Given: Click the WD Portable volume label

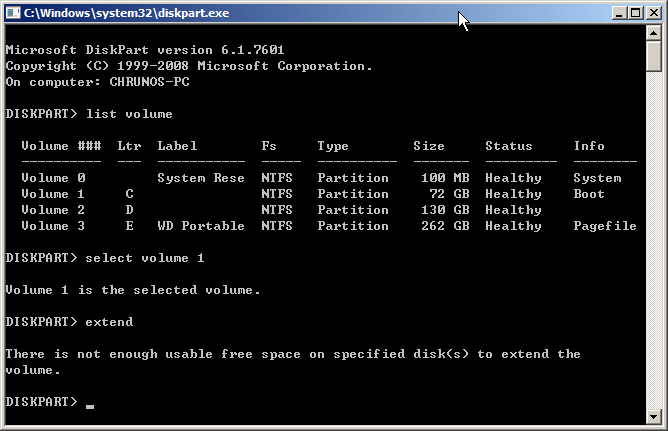Looking at the screenshot, I should (x=200, y=226).
